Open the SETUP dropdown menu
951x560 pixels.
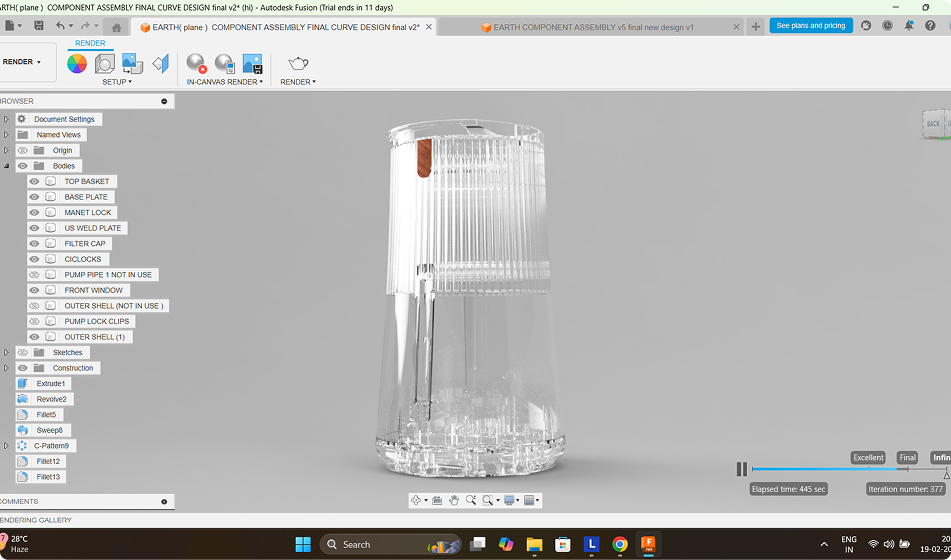[116, 82]
